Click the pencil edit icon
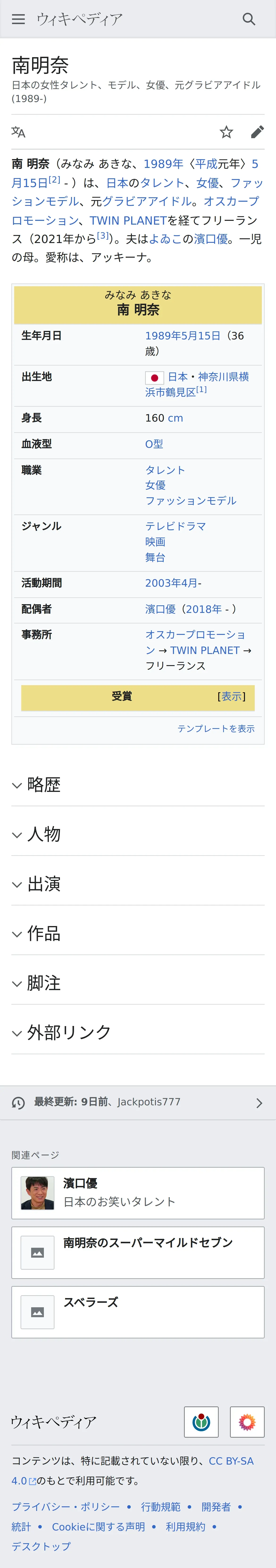This screenshot has width=276, height=1568. pyautogui.click(x=257, y=132)
